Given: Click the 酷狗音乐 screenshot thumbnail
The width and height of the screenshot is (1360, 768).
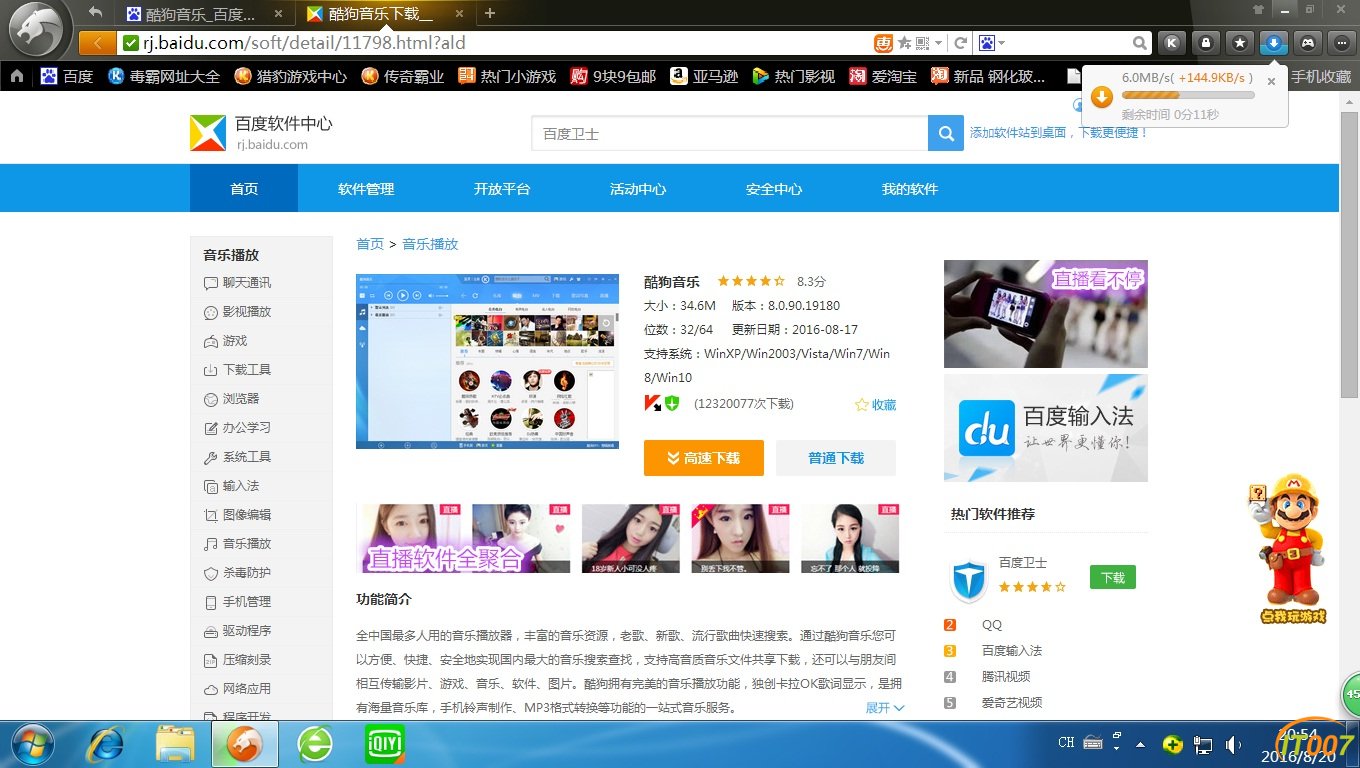Looking at the screenshot, I should click(x=487, y=360).
